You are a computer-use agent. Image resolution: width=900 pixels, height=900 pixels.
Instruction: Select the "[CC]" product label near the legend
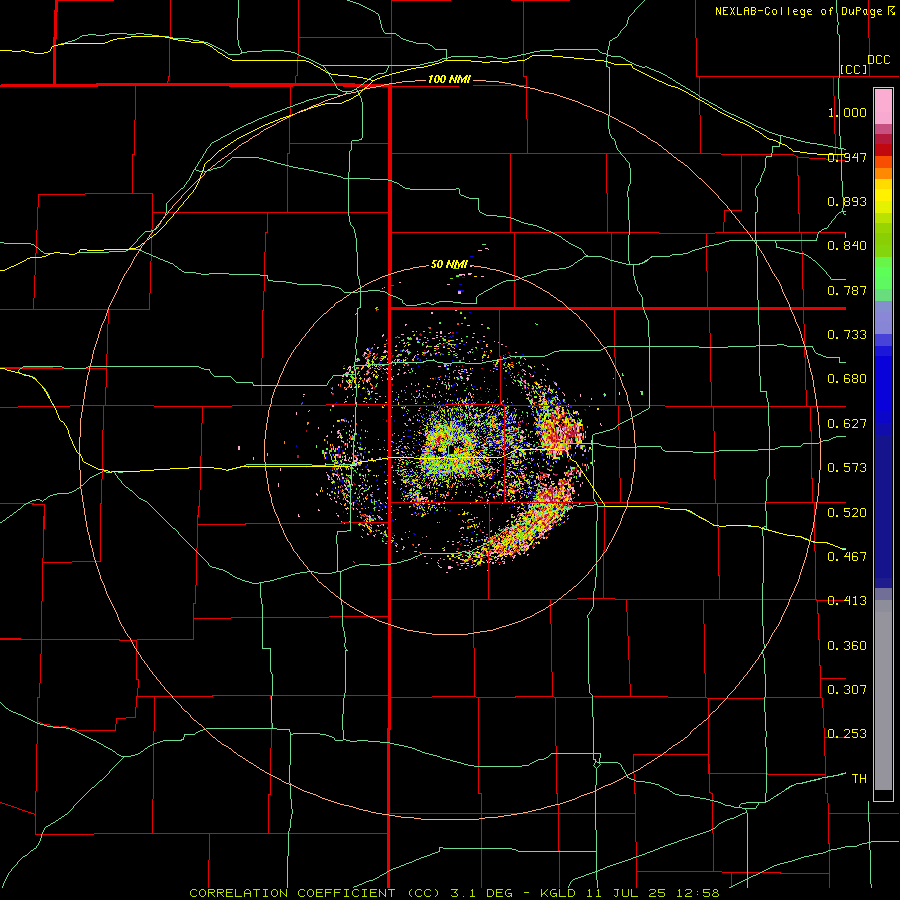(x=854, y=69)
